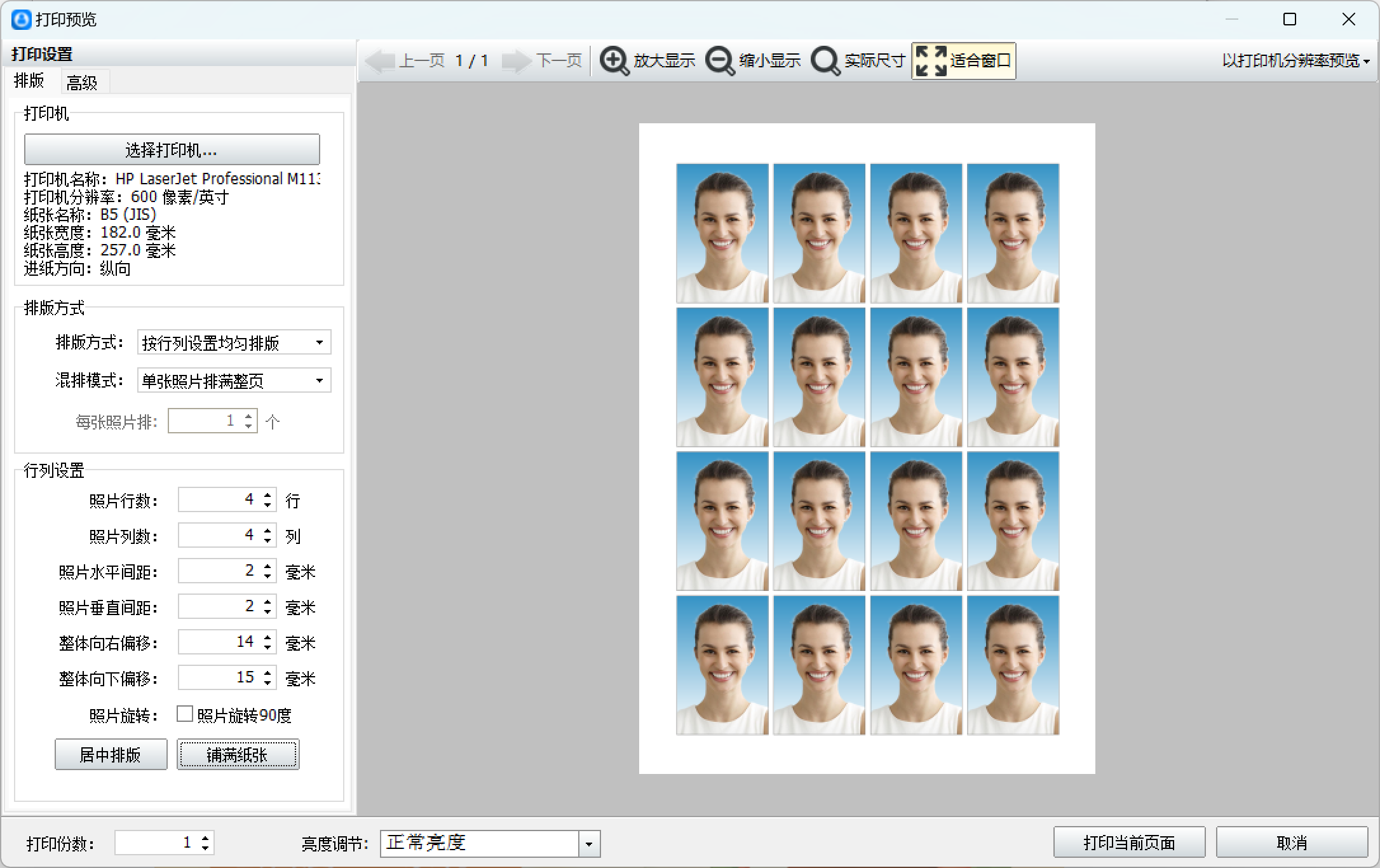Click the print current page button
The width and height of the screenshot is (1380, 868).
(1129, 843)
